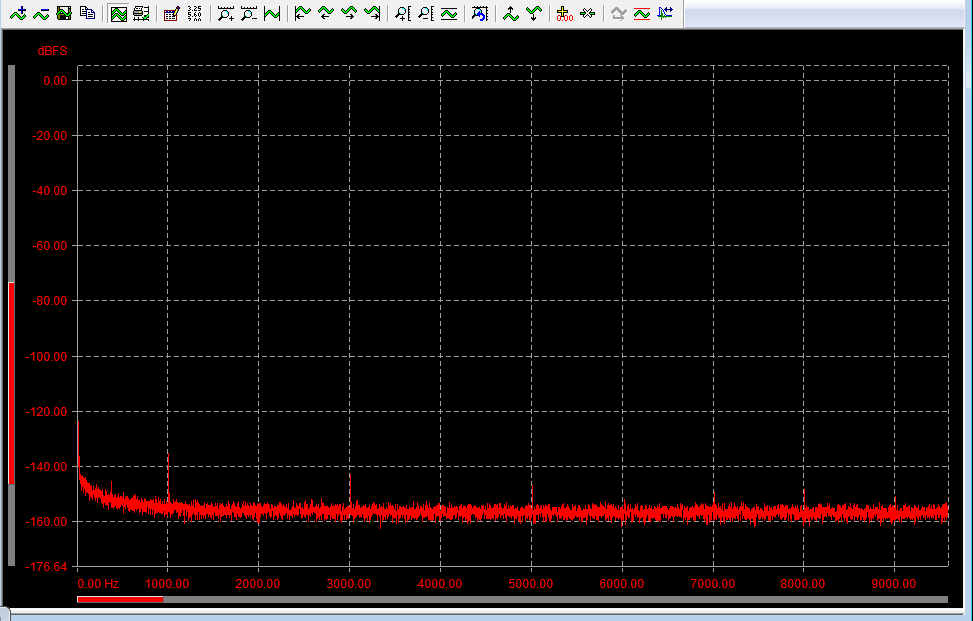973x621 pixels.
Task: Click the 1000.00 frequency axis label
Action: click(167, 584)
